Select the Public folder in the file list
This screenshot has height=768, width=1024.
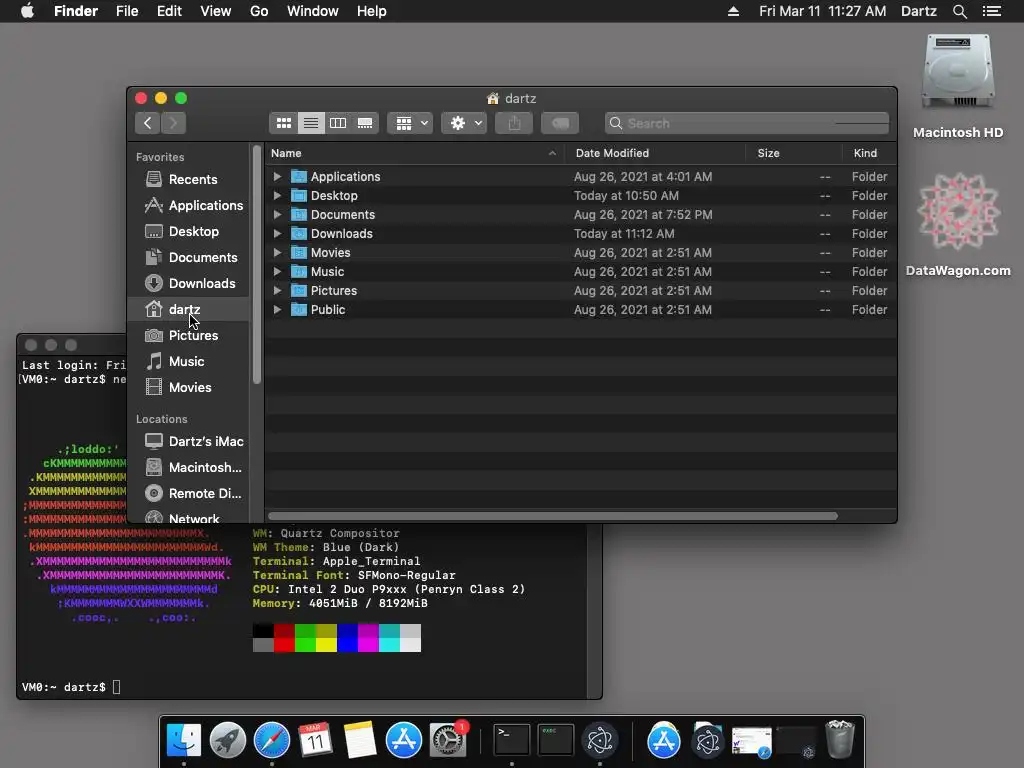click(x=581, y=310)
